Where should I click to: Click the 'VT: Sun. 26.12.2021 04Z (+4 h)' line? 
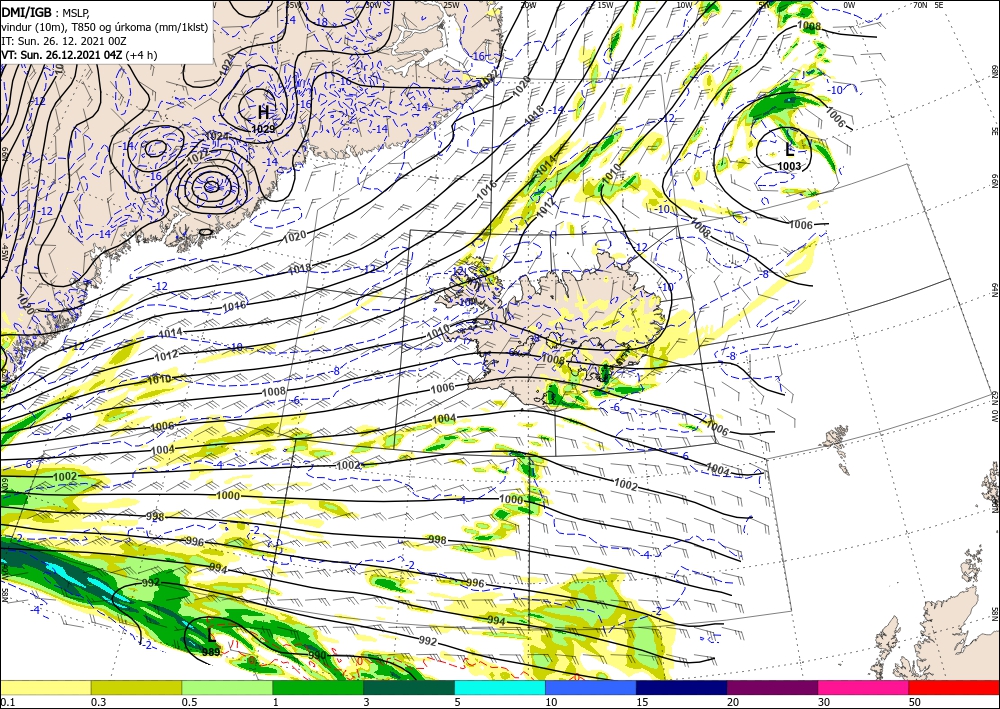pyautogui.click(x=79, y=55)
